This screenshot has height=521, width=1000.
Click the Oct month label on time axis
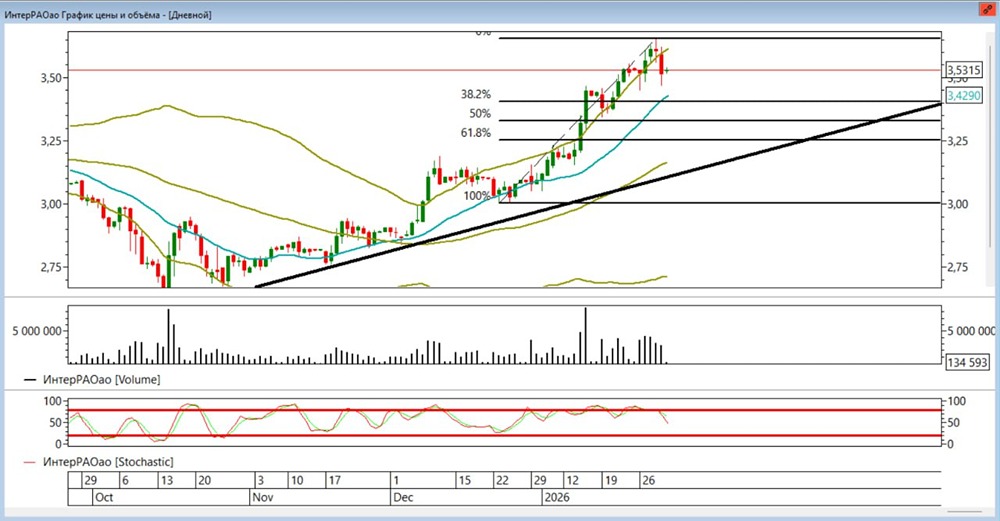tap(103, 497)
